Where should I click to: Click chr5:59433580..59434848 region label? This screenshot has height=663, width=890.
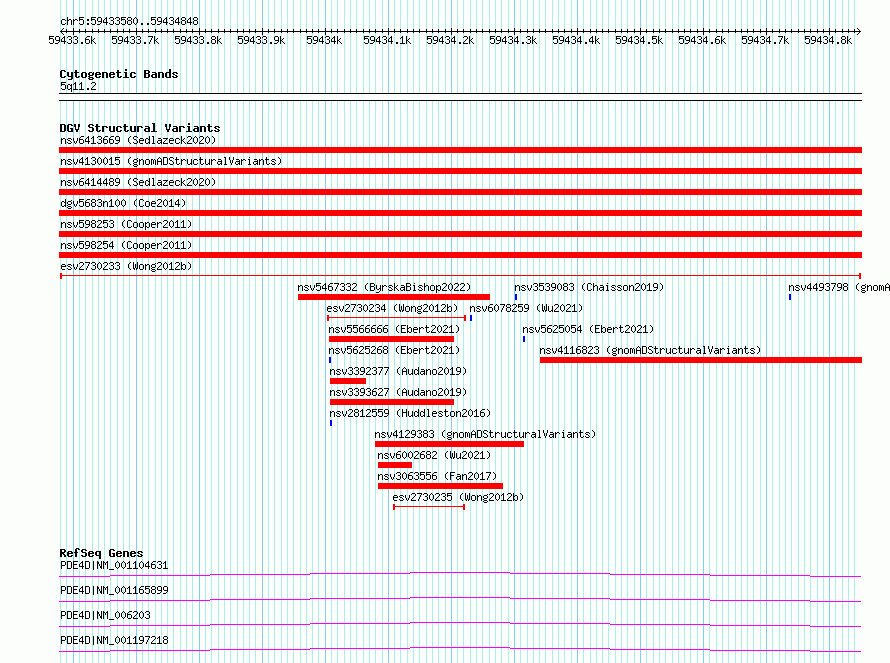coord(129,22)
